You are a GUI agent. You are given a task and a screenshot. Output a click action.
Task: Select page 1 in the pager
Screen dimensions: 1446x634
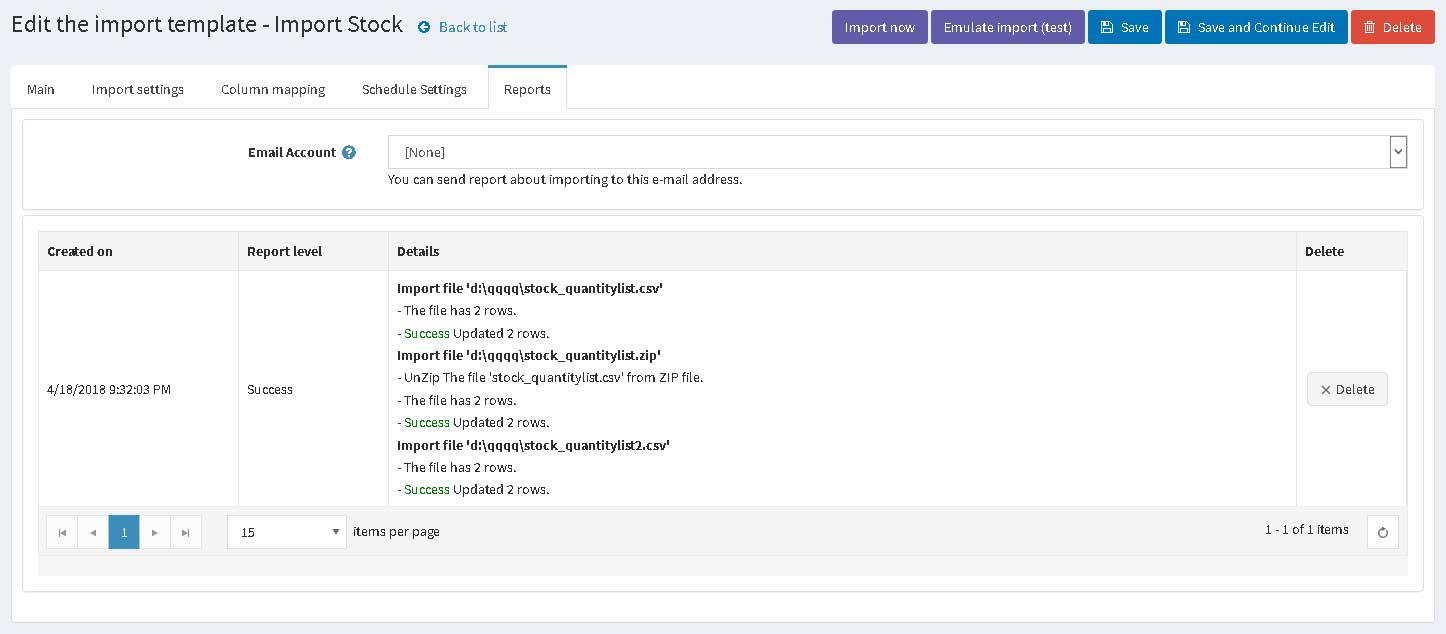click(x=124, y=532)
